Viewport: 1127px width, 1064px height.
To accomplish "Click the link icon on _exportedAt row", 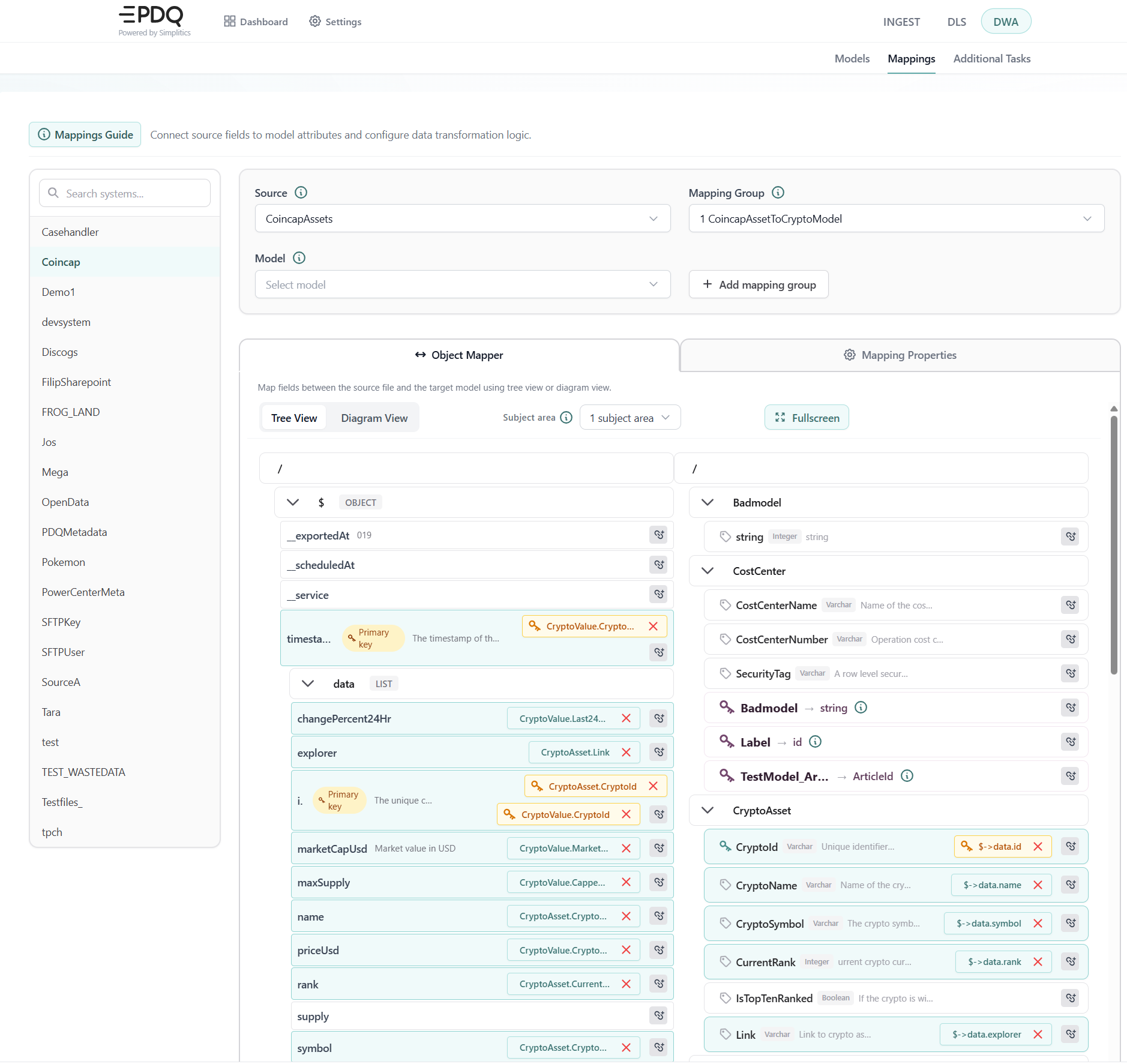I will (x=659, y=535).
